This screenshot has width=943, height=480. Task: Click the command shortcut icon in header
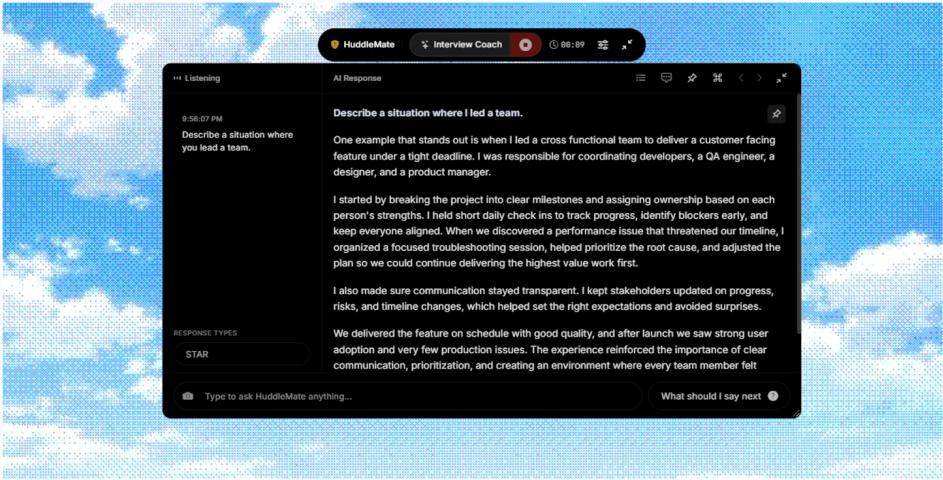point(717,78)
